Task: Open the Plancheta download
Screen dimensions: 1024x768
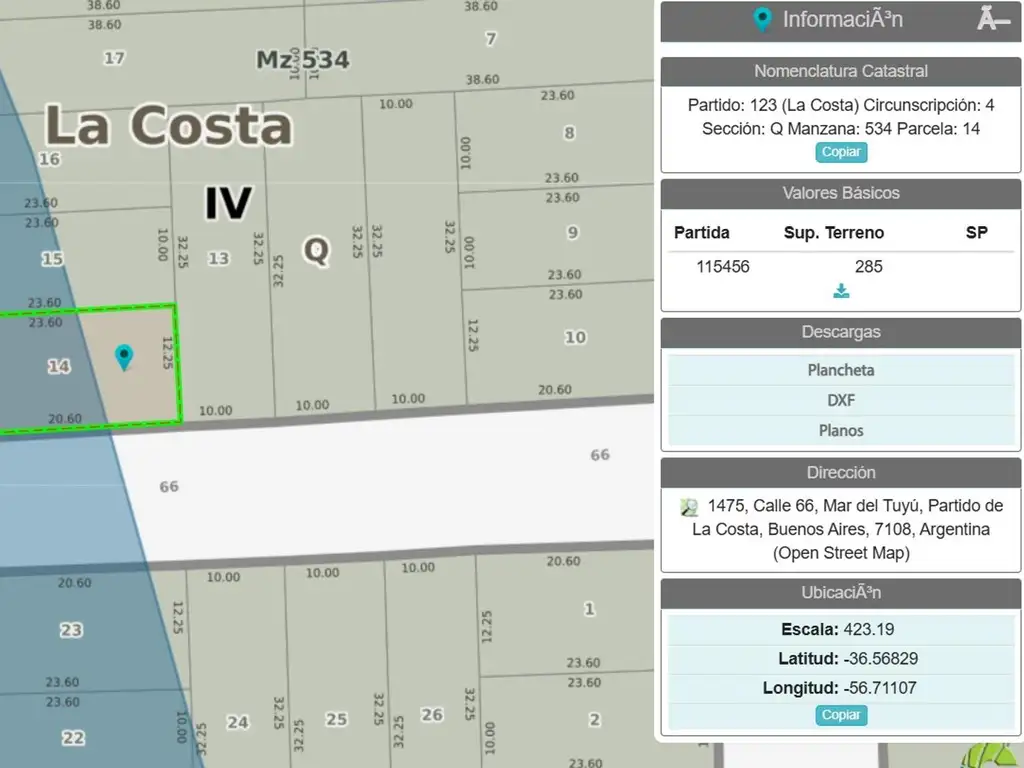Action: [x=841, y=370]
